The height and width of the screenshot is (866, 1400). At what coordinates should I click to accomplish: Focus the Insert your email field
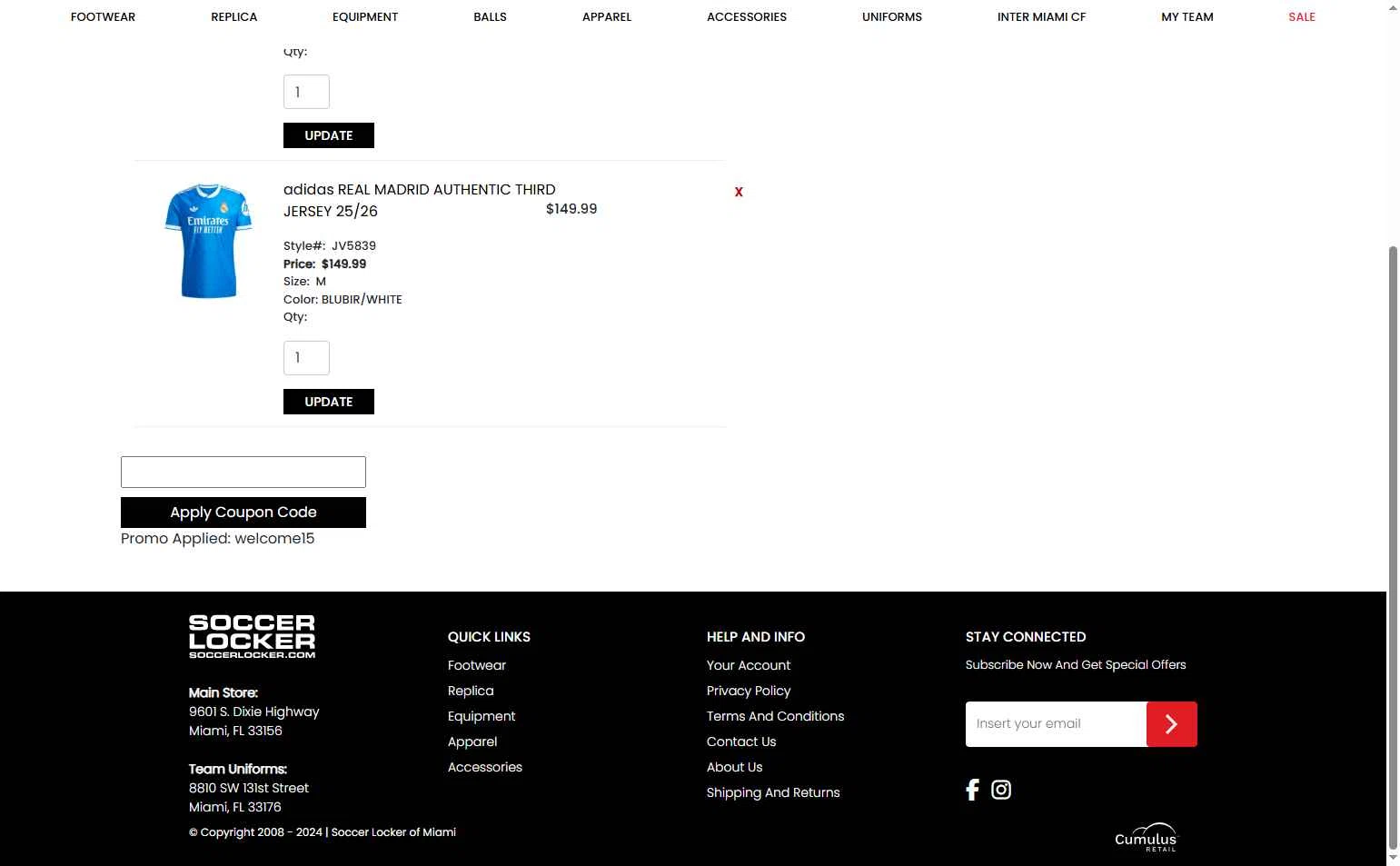coord(1056,724)
